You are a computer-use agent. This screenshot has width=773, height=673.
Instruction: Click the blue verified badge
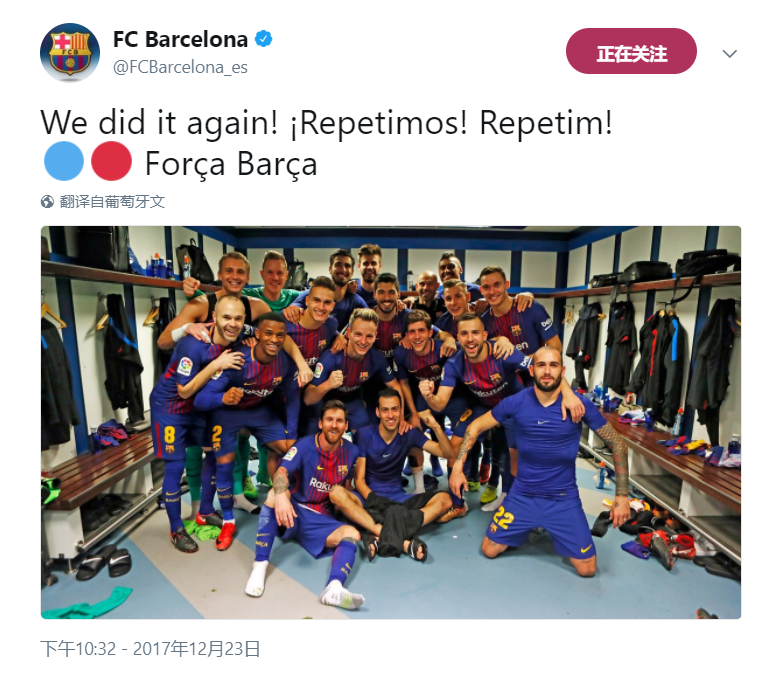click(263, 39)
